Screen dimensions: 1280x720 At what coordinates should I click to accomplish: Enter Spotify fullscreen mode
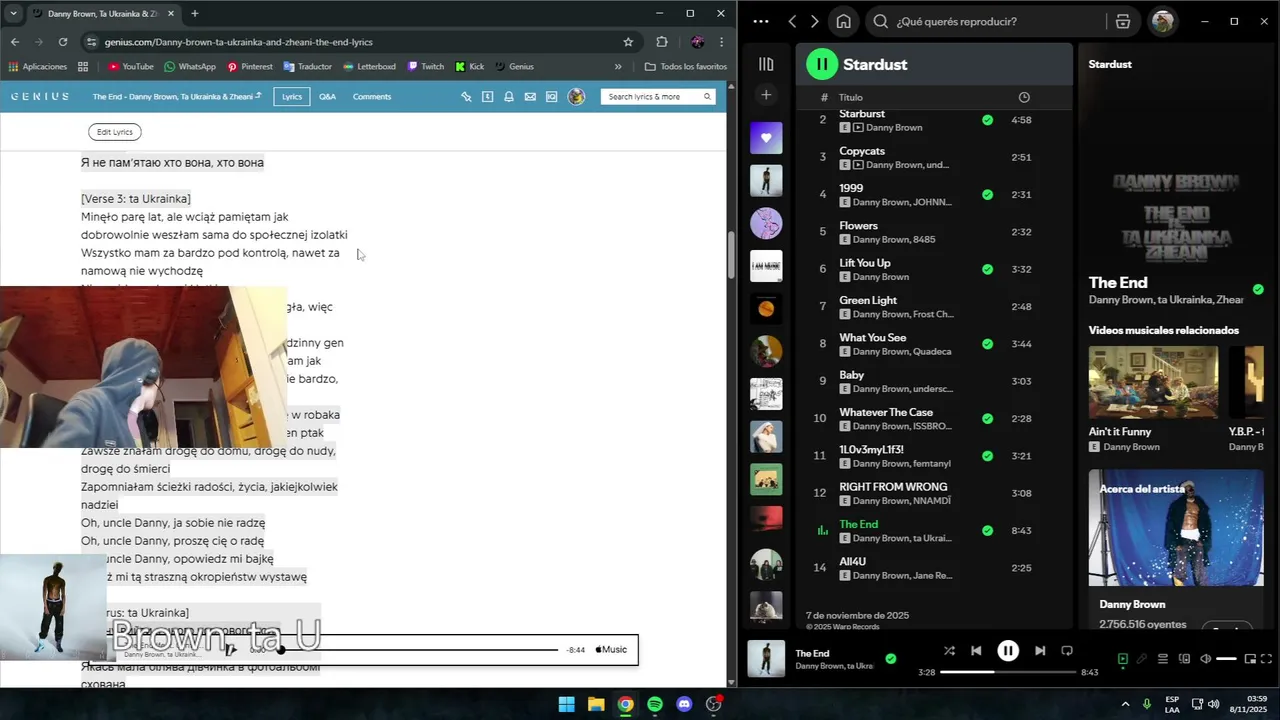(x=1267, y=659)
